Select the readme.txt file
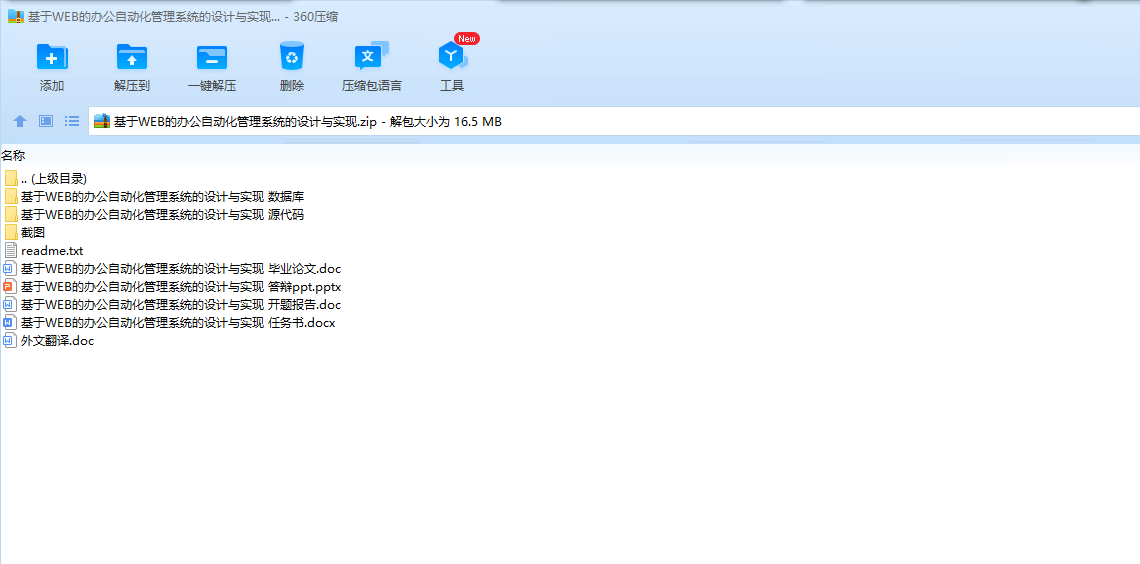 tap(44, 251)
